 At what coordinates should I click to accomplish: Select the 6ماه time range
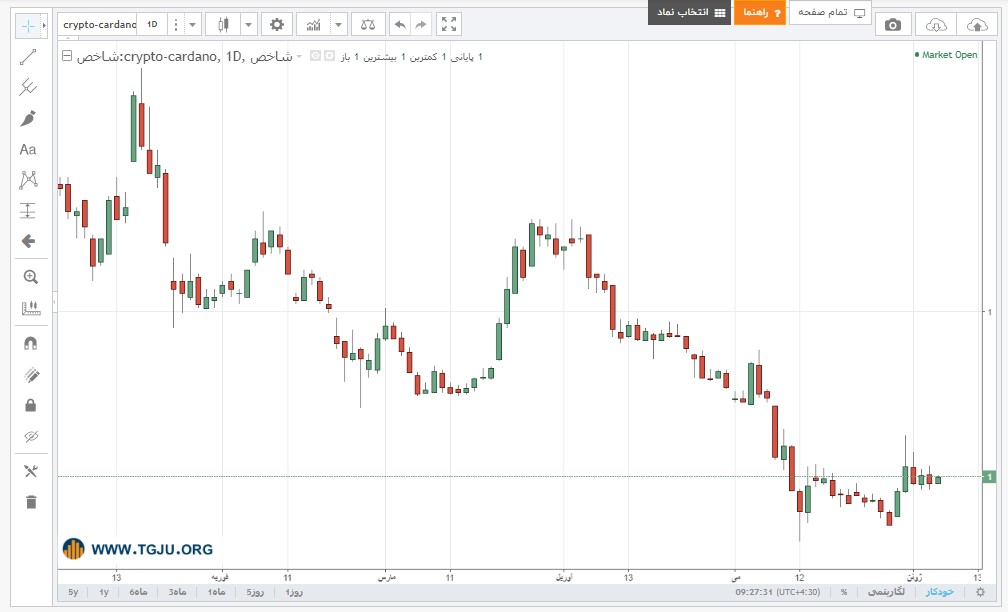[x=138, y=592]
